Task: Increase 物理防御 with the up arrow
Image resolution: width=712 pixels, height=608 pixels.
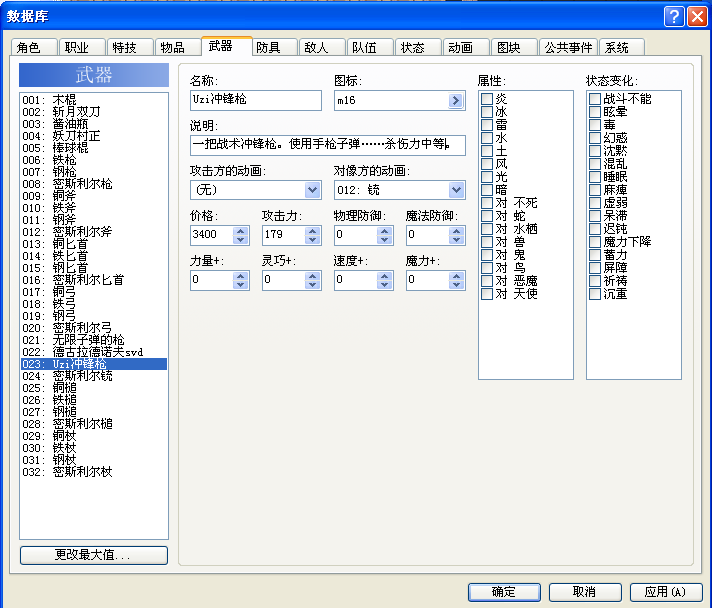Action: coord(385,231)
